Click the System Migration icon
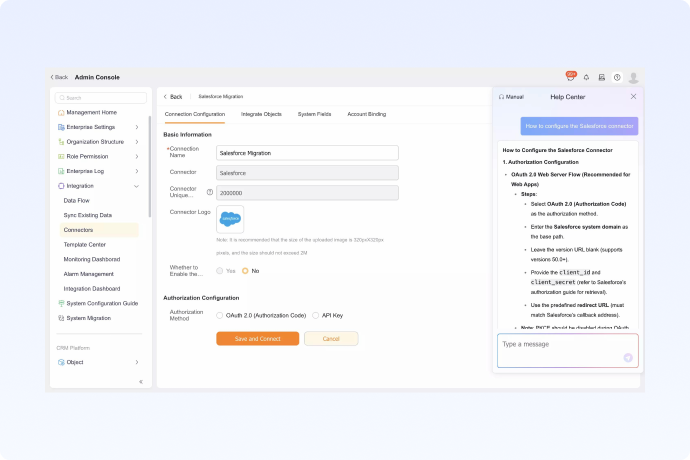 (x=61, y=318)
